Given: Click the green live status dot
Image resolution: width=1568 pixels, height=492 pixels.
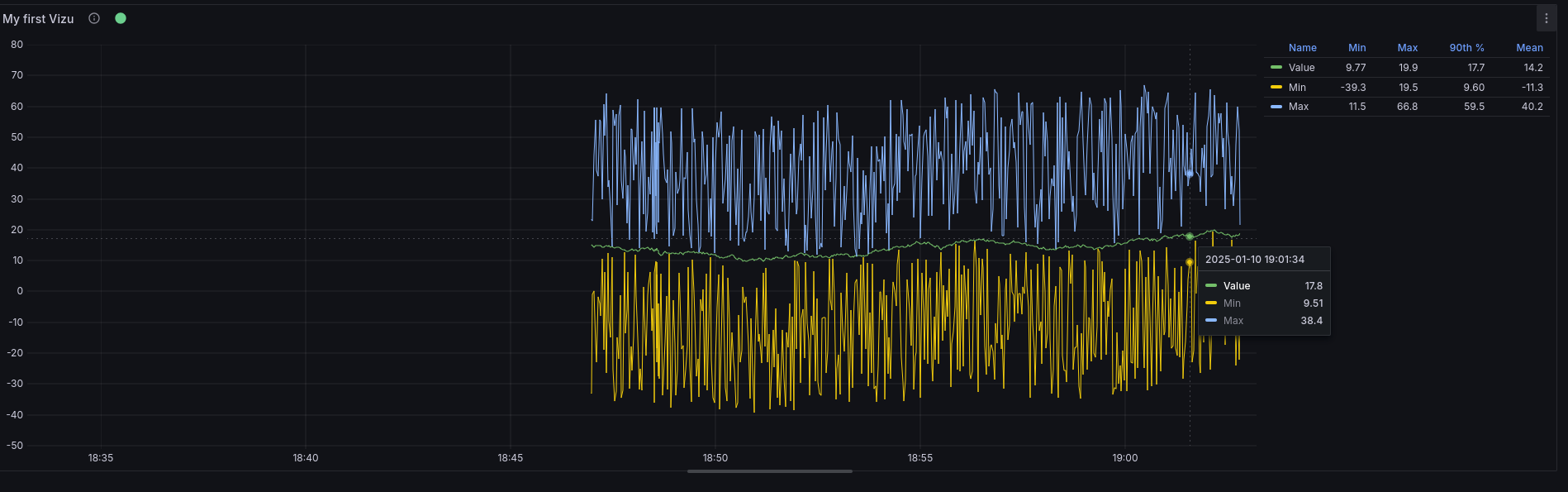Looking at the screenshot, I should click(121, 18).
